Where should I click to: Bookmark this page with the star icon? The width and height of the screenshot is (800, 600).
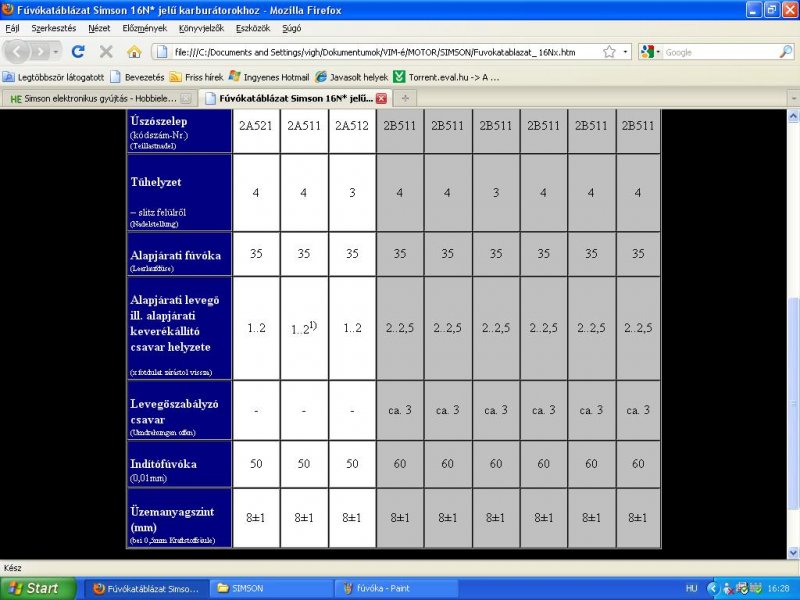609,52
